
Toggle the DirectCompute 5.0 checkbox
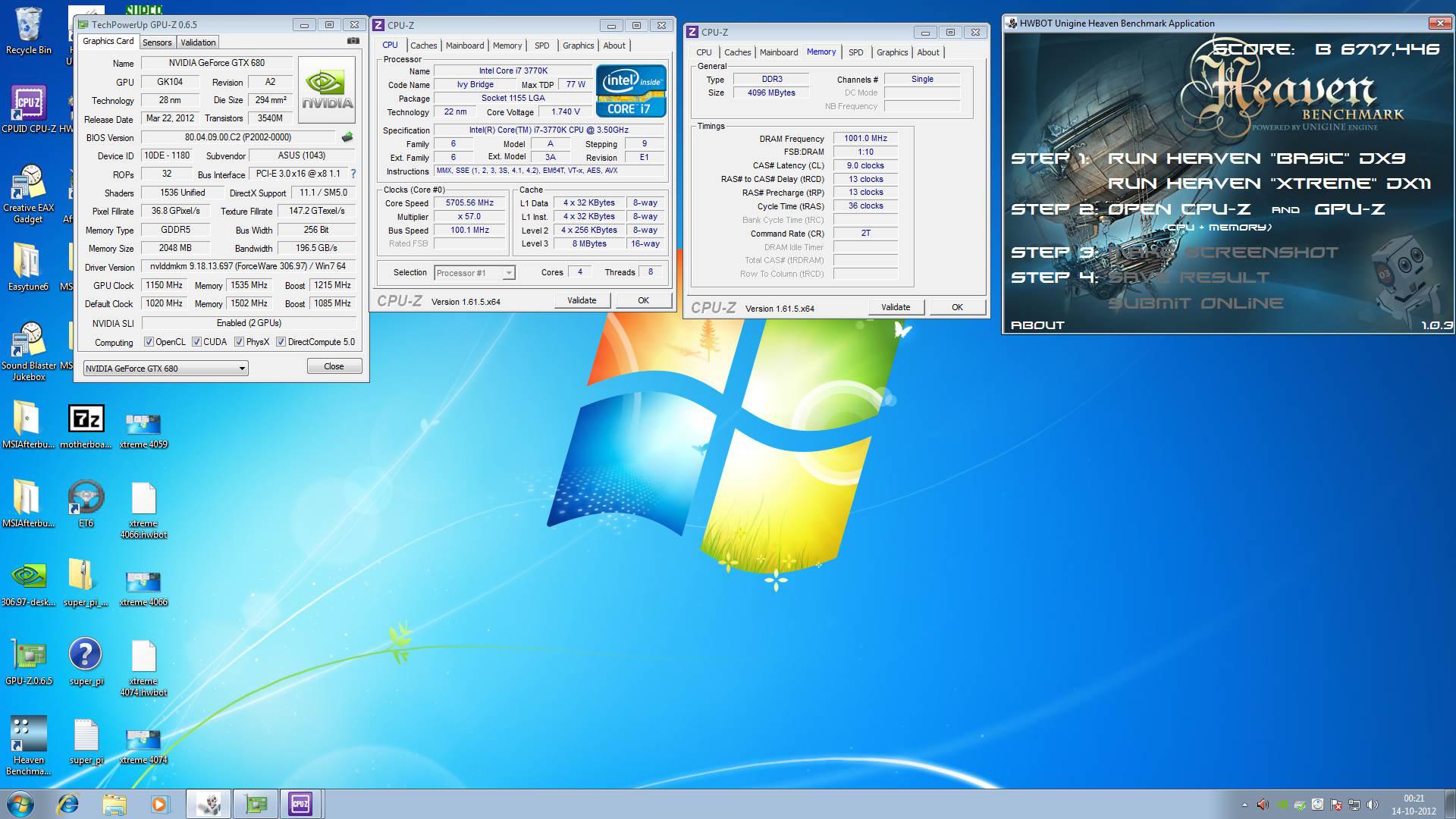click(281, 342)
